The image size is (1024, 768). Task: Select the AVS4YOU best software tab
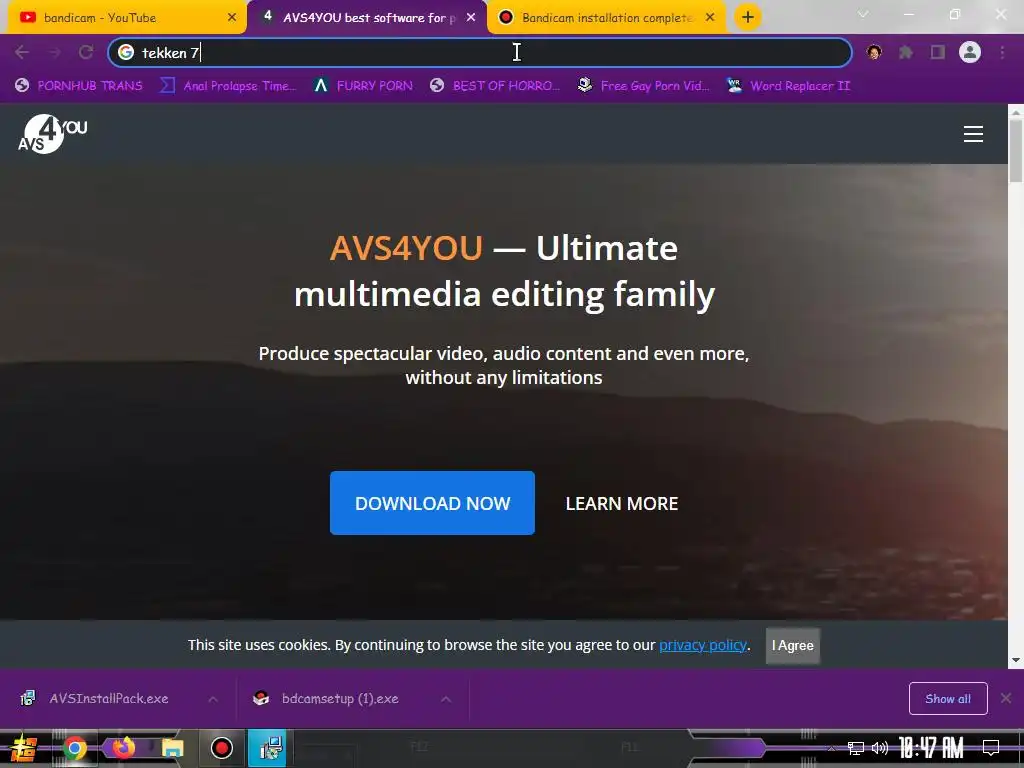tap(366, 18)
